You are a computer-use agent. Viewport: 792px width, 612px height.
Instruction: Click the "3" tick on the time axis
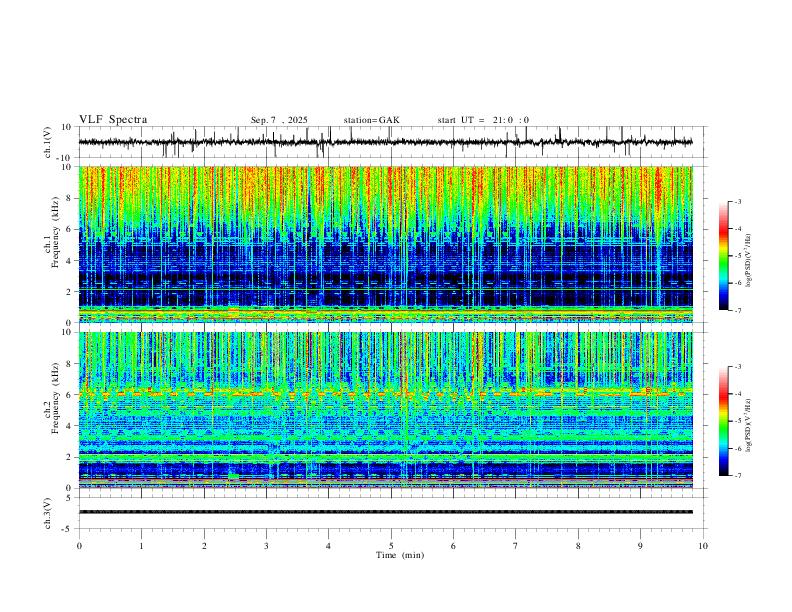tap(266, 546)
